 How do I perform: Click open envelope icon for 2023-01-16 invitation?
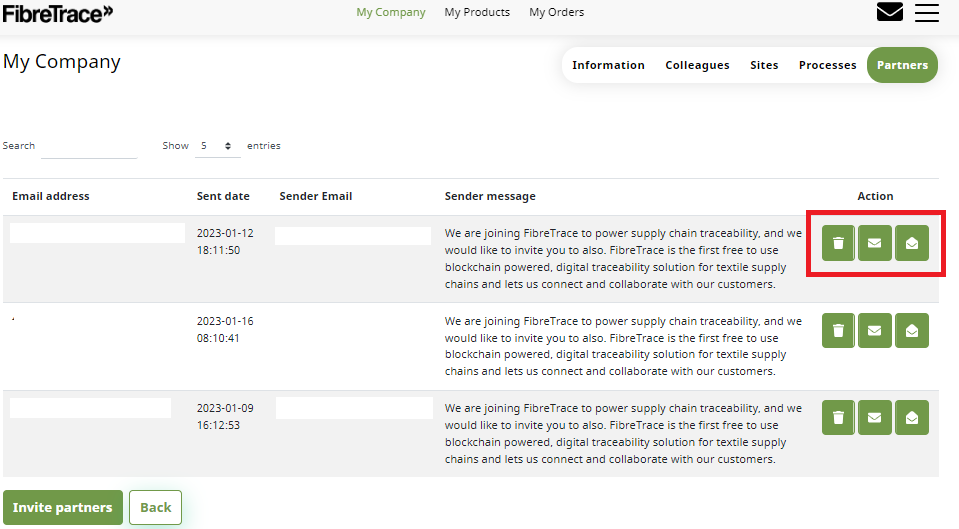click(912, 330)
